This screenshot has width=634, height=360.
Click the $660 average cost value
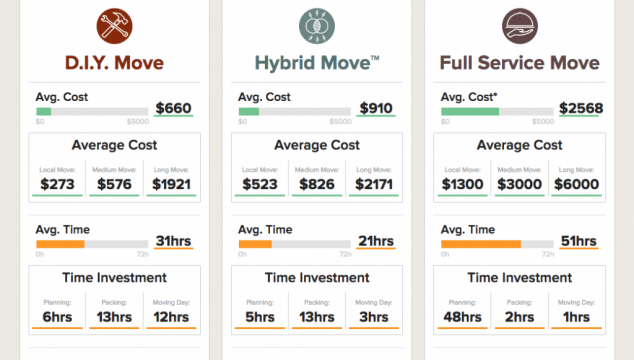point(173,108)
